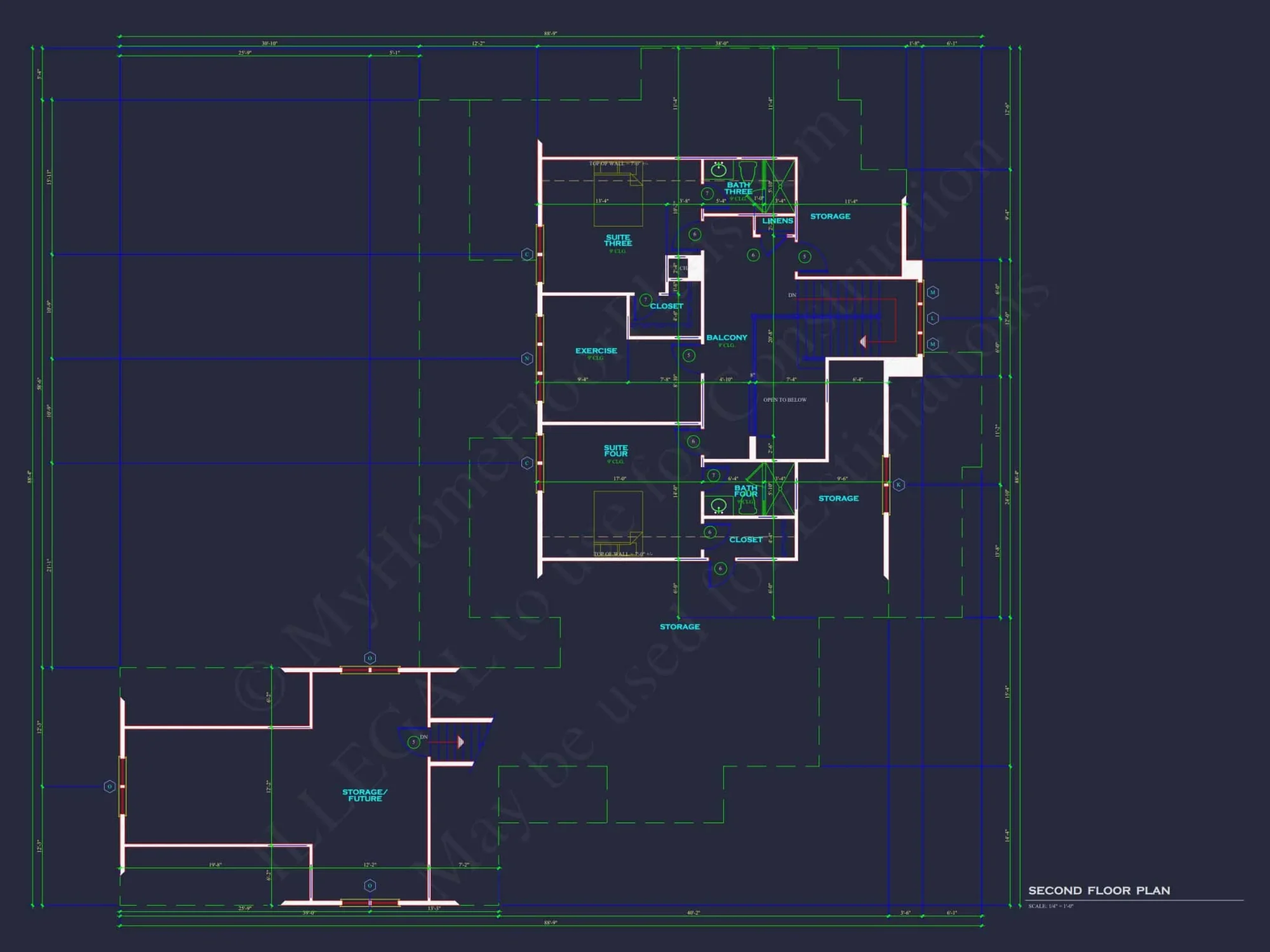Click the Bath Four sink symbol
This screenshot has width=1270, height=952.
(x=719, y=506)
